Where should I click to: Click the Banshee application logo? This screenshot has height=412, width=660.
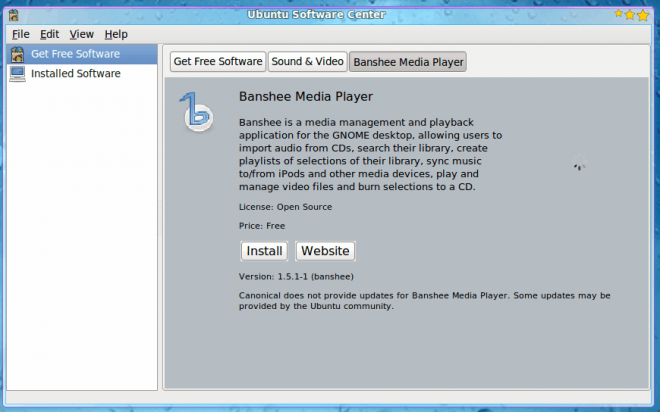click(197, 112)
